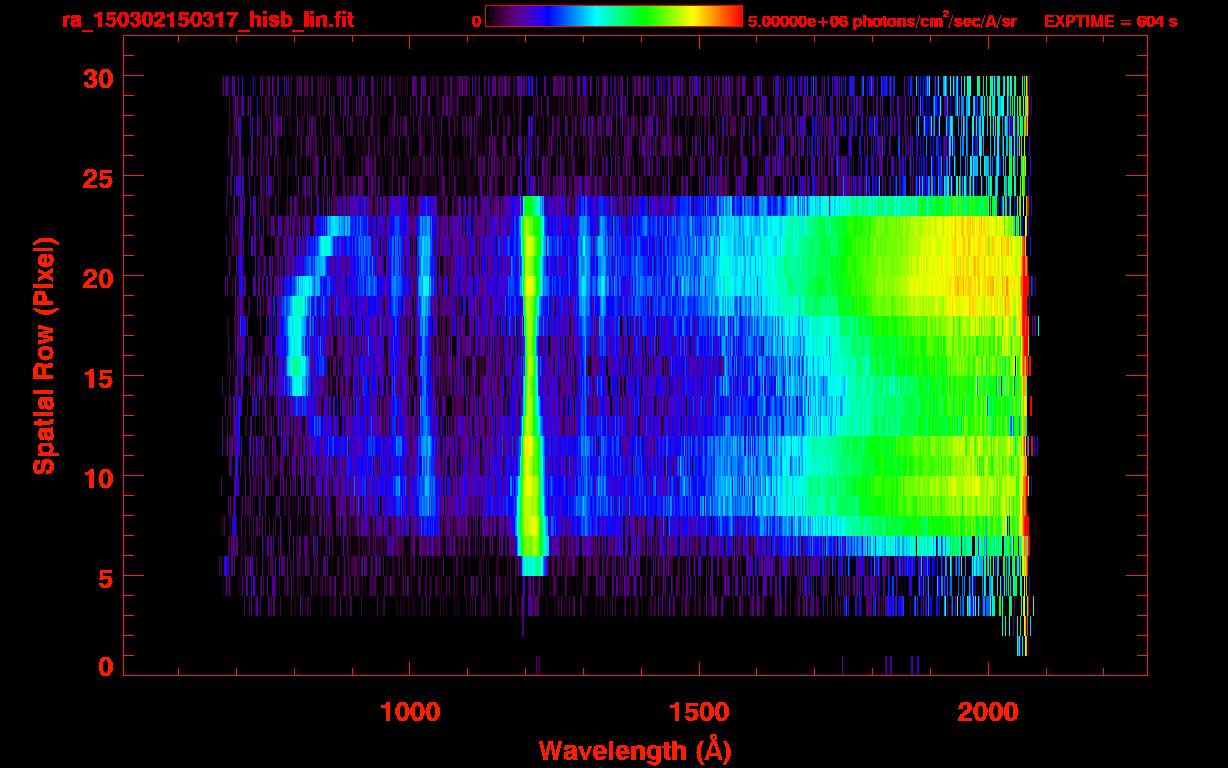Click the rainbow color scale bar
Screen dimensions: 1228x768
coord(614,16)
